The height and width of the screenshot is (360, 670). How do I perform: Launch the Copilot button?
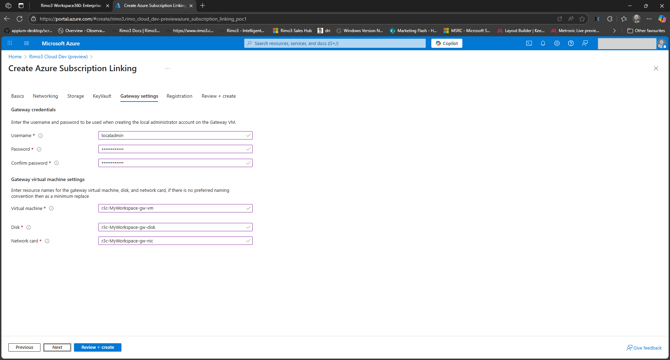447,43
